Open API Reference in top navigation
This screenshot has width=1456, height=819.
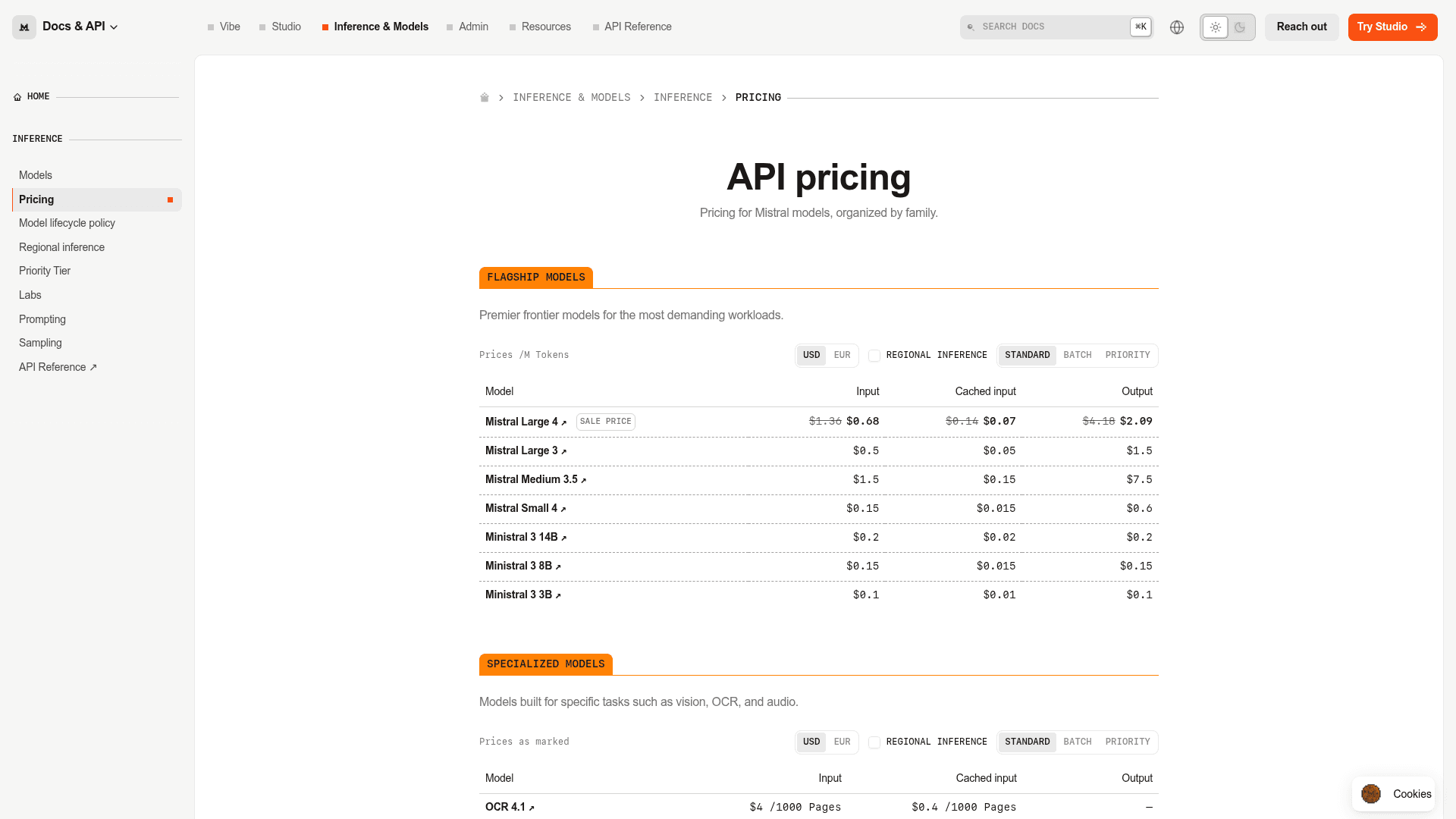tap(632, 27)
